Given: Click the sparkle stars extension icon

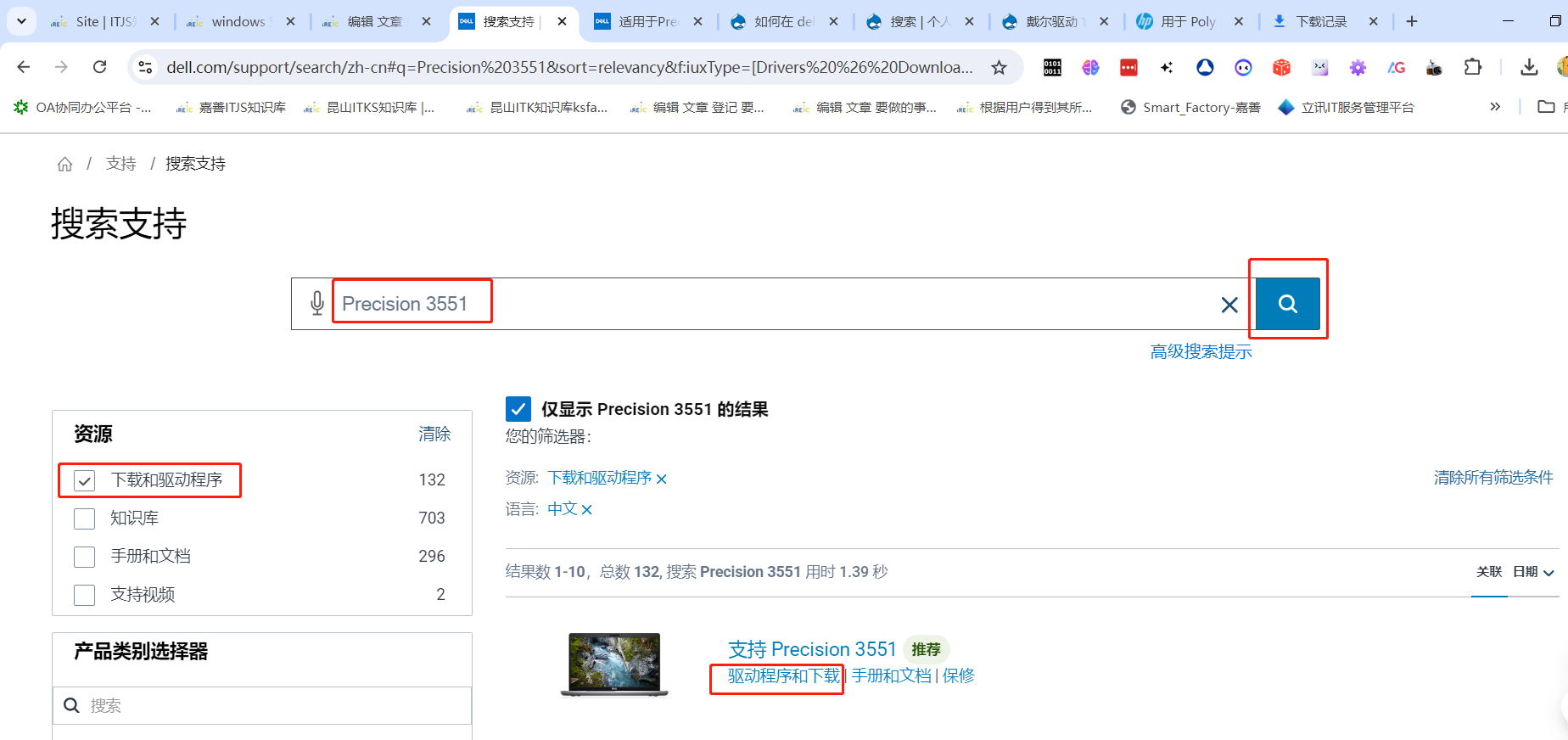Looking at the screenshot, I should click(x=1167, y=67).
